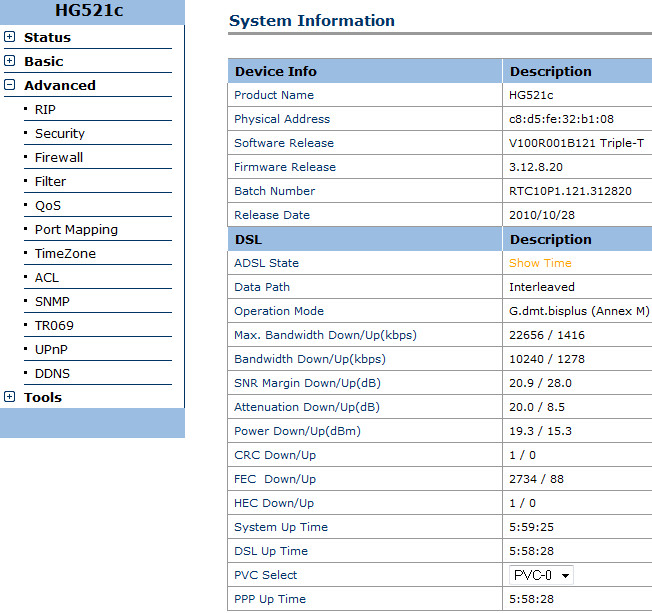The image size is (652, 613).
Task: Open the Firewall page
Action: (x=59, y=157)
